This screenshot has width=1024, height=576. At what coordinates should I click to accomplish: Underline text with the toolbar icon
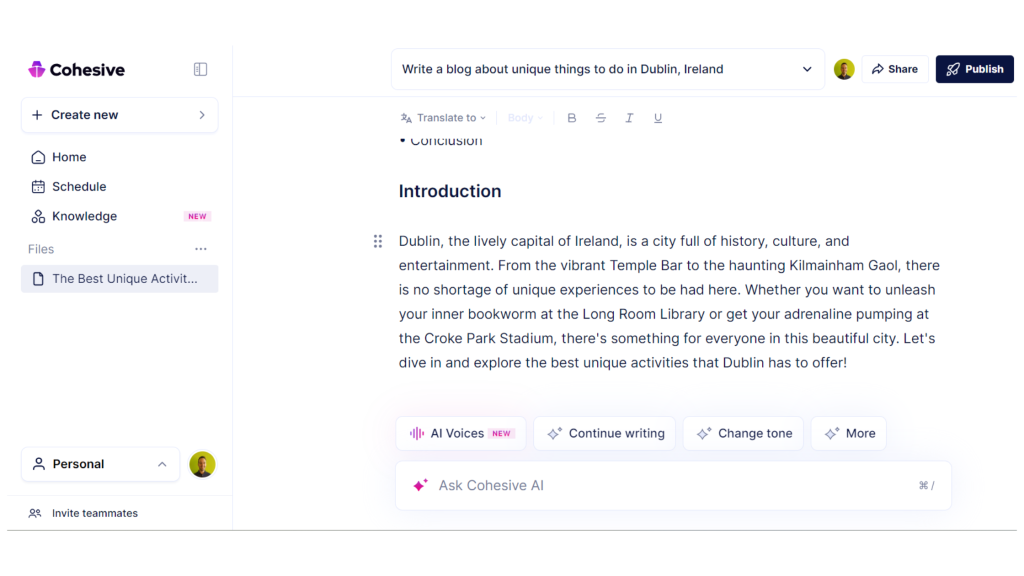[x=657, y=117]
